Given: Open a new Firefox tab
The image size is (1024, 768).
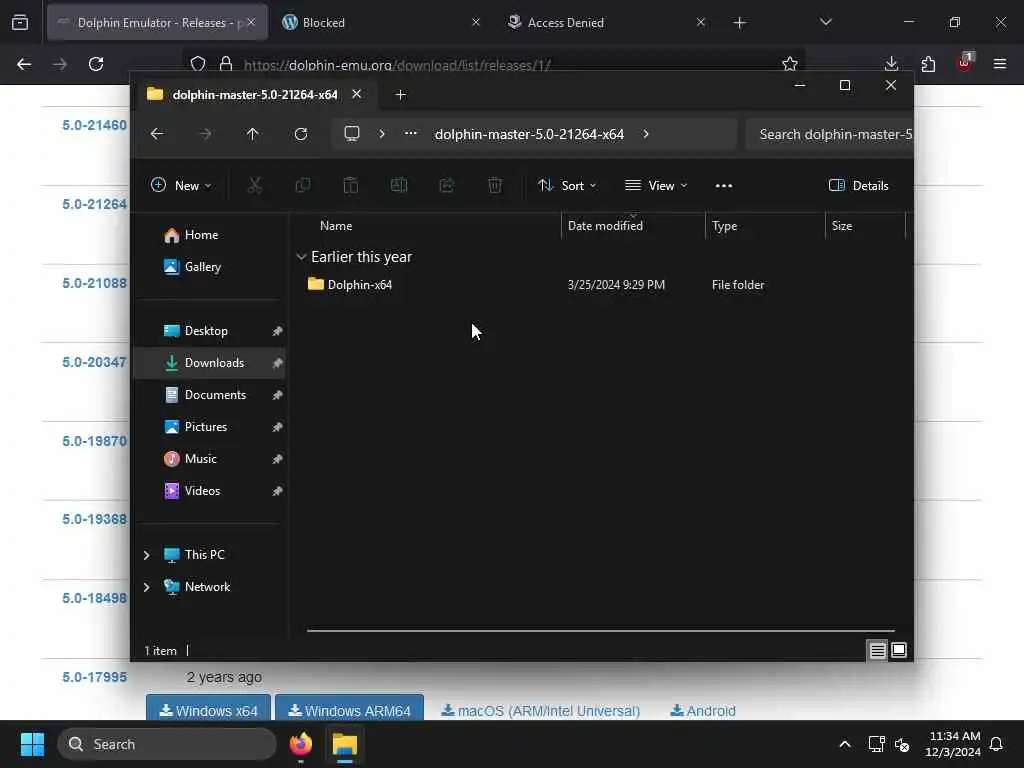Looking at the screenshot, I should [739, 23].
